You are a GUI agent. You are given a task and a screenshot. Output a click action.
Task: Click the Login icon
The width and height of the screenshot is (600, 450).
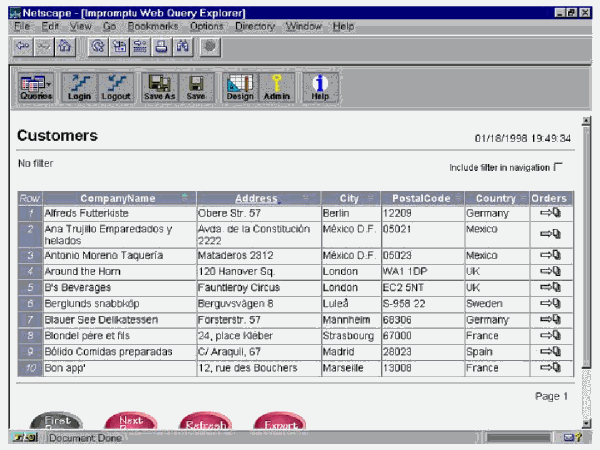tap(79, 87)
